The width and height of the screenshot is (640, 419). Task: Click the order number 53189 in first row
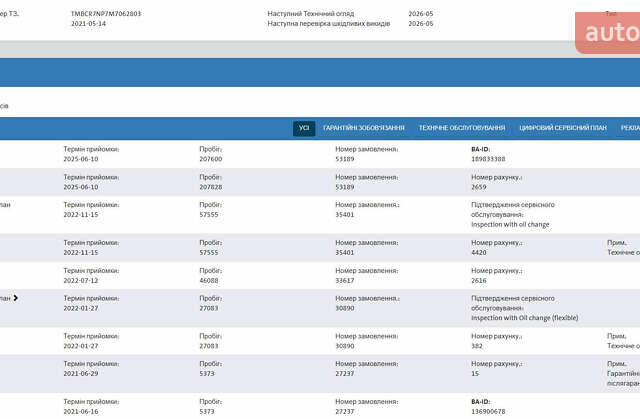345,159
